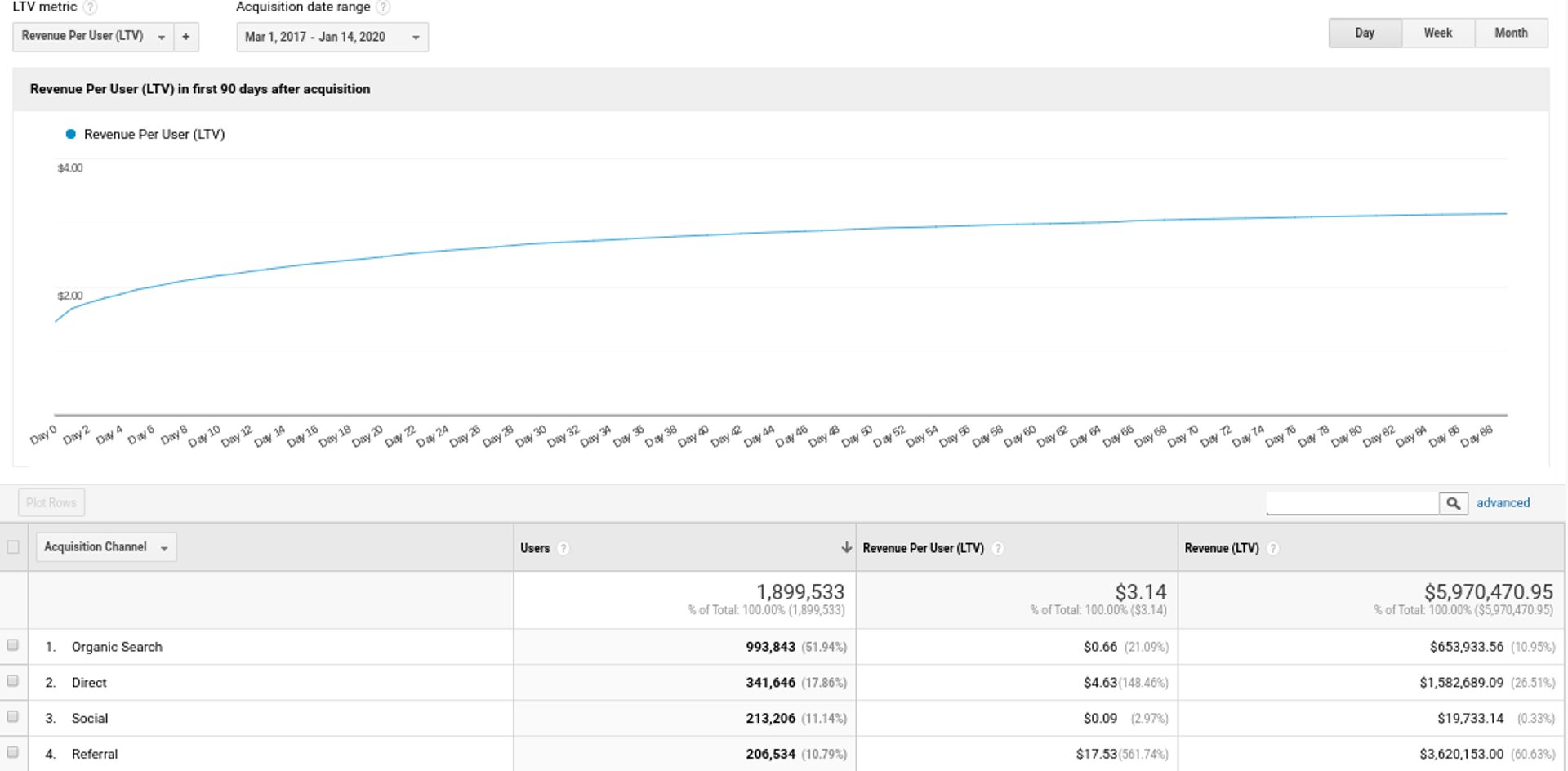
Task: Click help icon beside Acquisition date range
Action: (x=383, y=7)
